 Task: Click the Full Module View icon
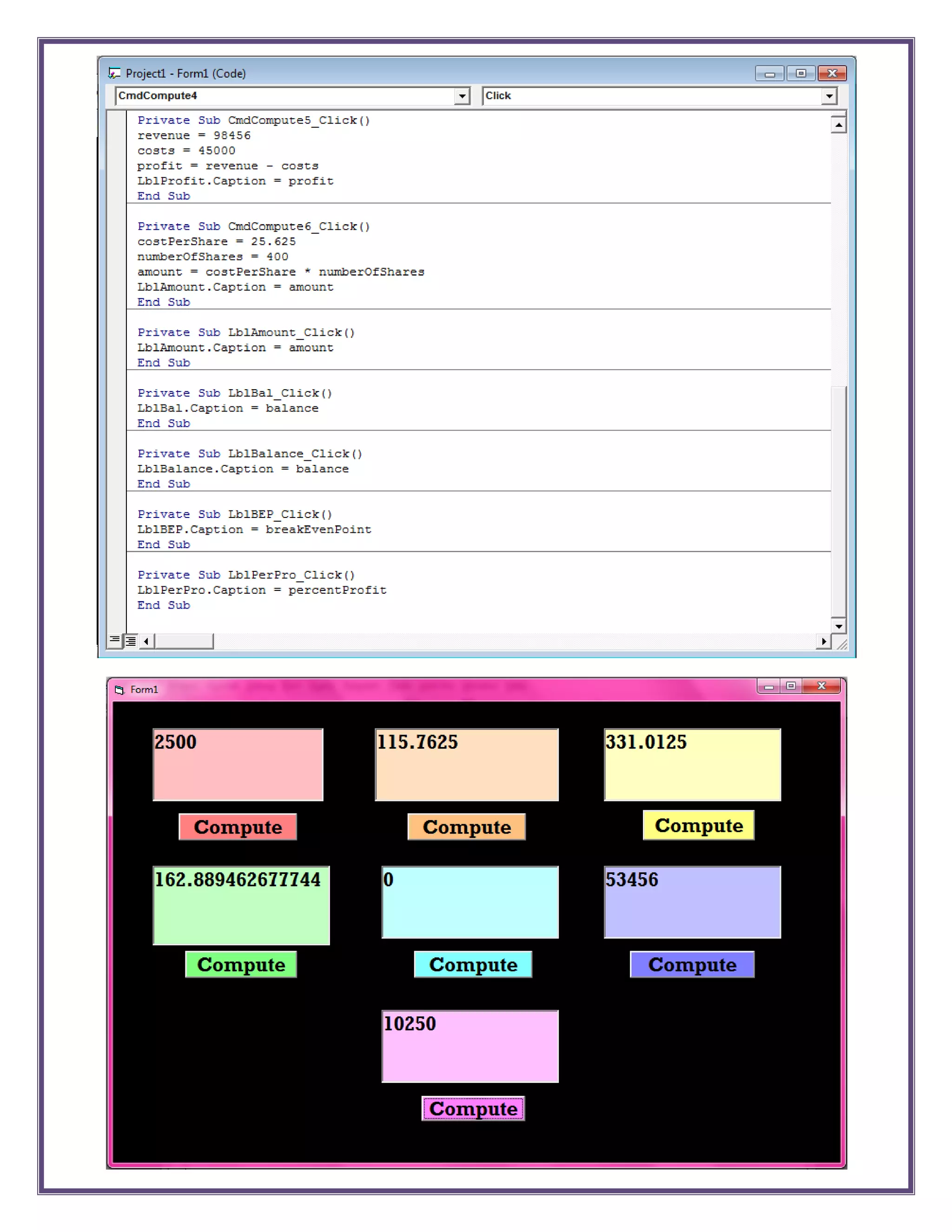[x=131, y=641]
